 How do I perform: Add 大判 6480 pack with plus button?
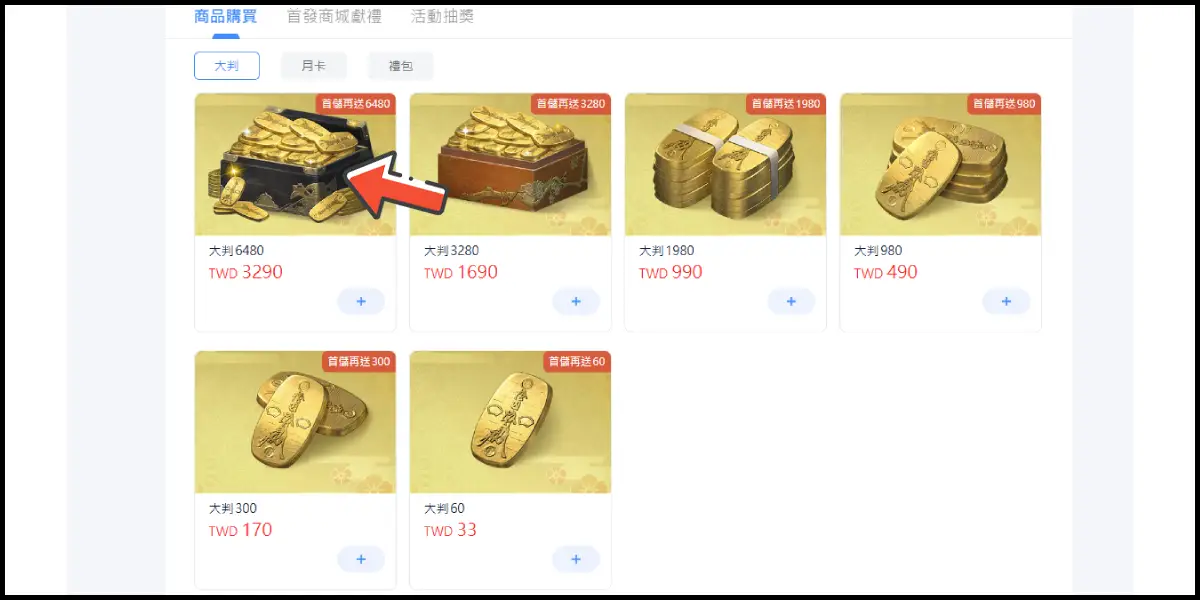[x=361, y=301]
